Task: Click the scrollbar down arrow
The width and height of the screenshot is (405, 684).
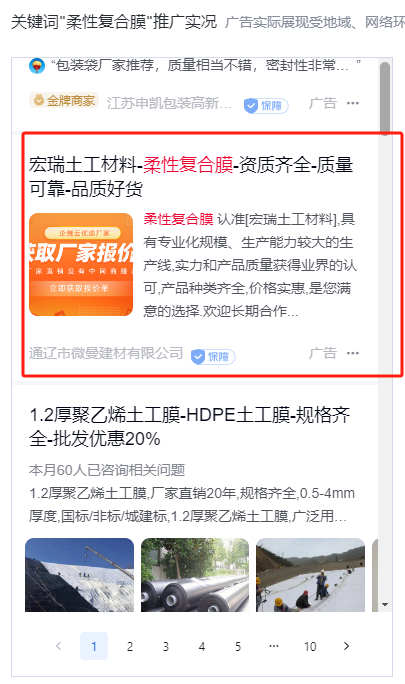Action: pyautogui.click(x=385, y=605)
